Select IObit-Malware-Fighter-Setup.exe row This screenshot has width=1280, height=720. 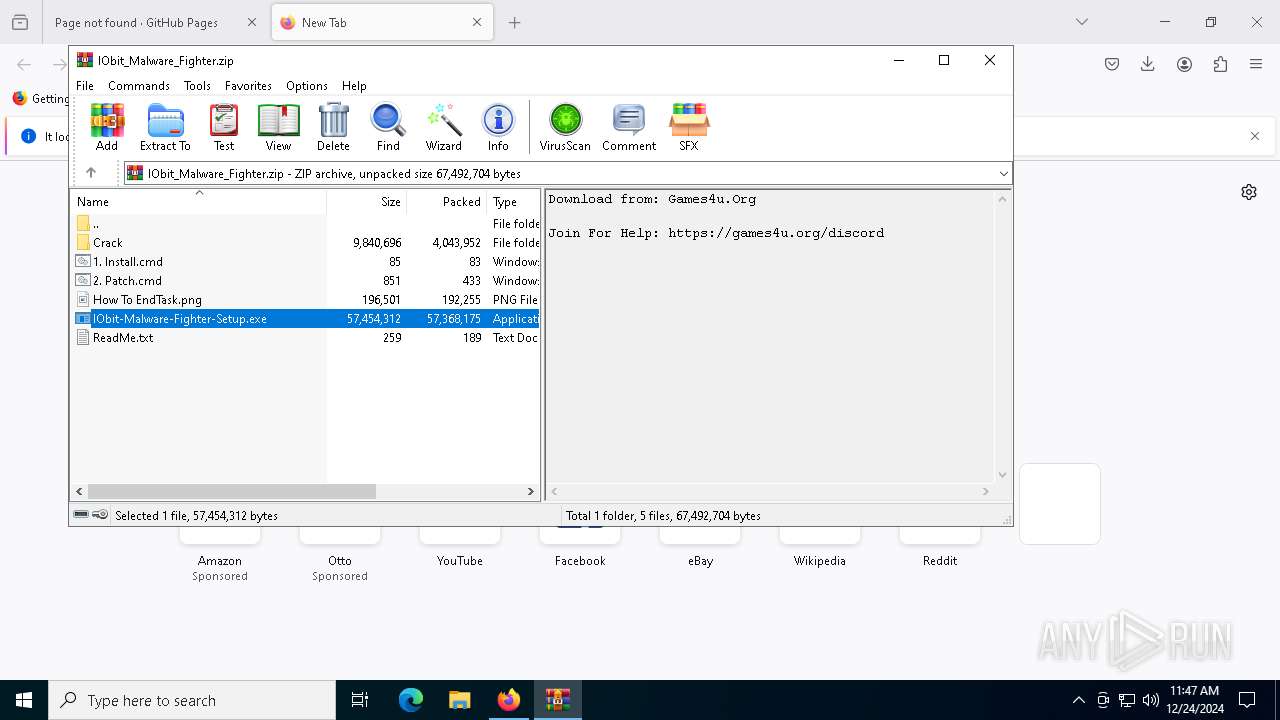(x=306, y=319)
